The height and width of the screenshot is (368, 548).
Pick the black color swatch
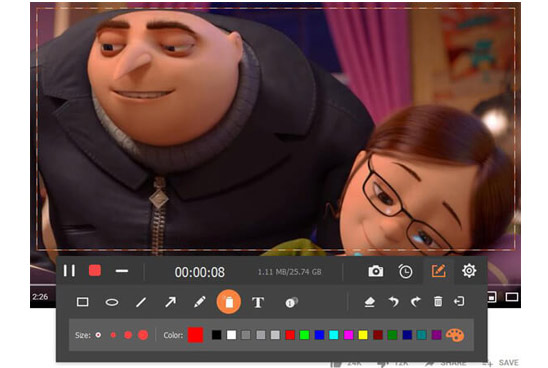coord(217,335)
